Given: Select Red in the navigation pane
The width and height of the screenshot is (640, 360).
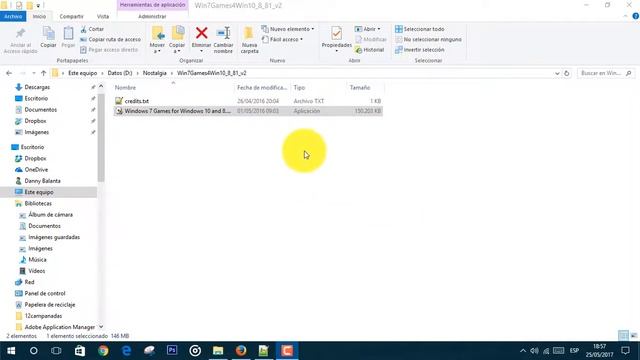Looking at the screenshot, I should click(29, 282).
